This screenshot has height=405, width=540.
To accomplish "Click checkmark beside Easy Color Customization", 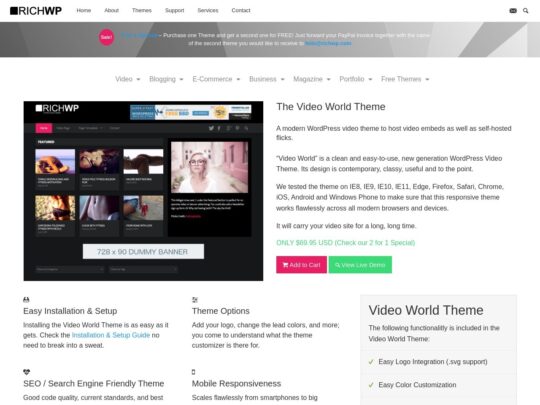I will [x=371, y=385].
